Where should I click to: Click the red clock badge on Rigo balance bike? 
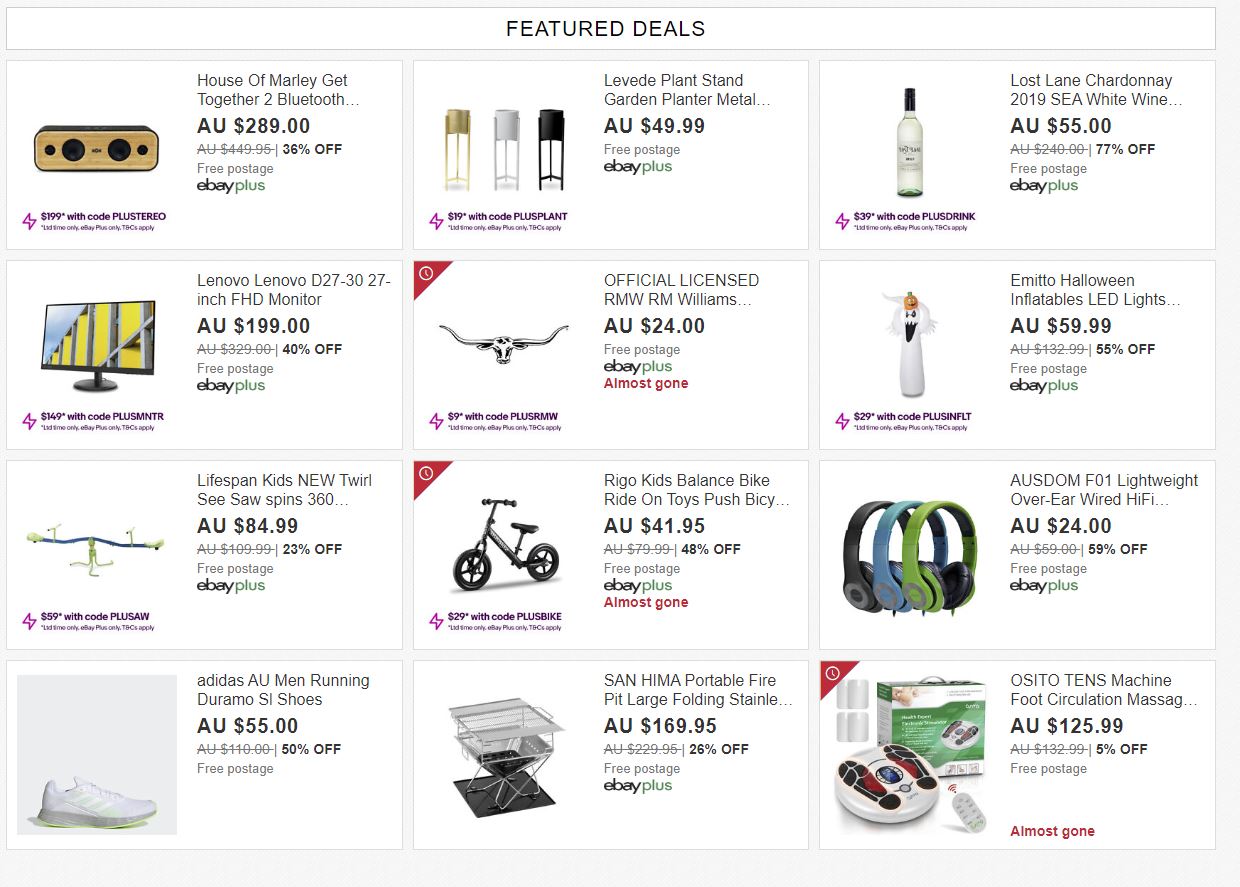pos(426,473)
